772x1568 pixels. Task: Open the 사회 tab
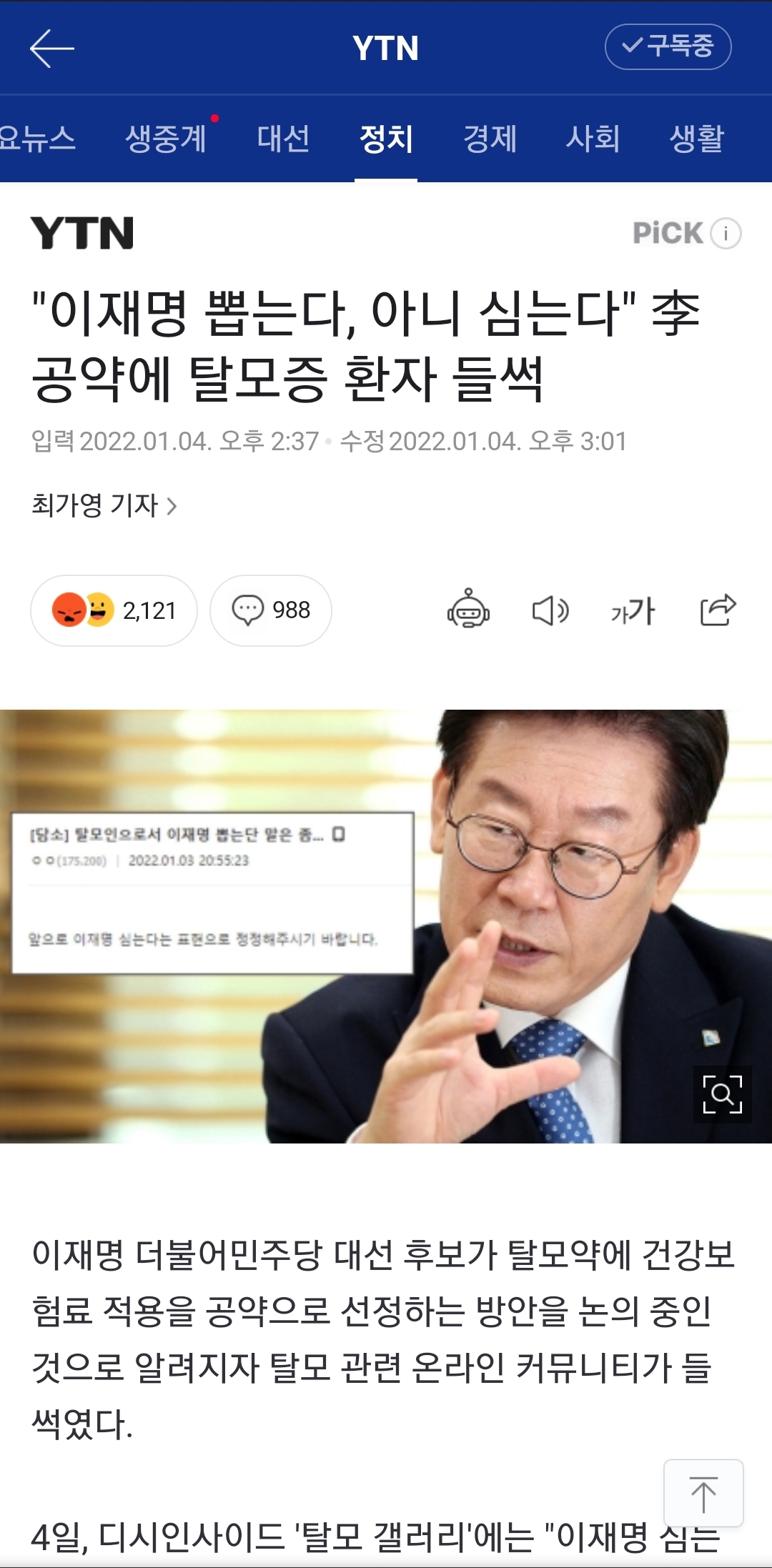coord(593,138)
